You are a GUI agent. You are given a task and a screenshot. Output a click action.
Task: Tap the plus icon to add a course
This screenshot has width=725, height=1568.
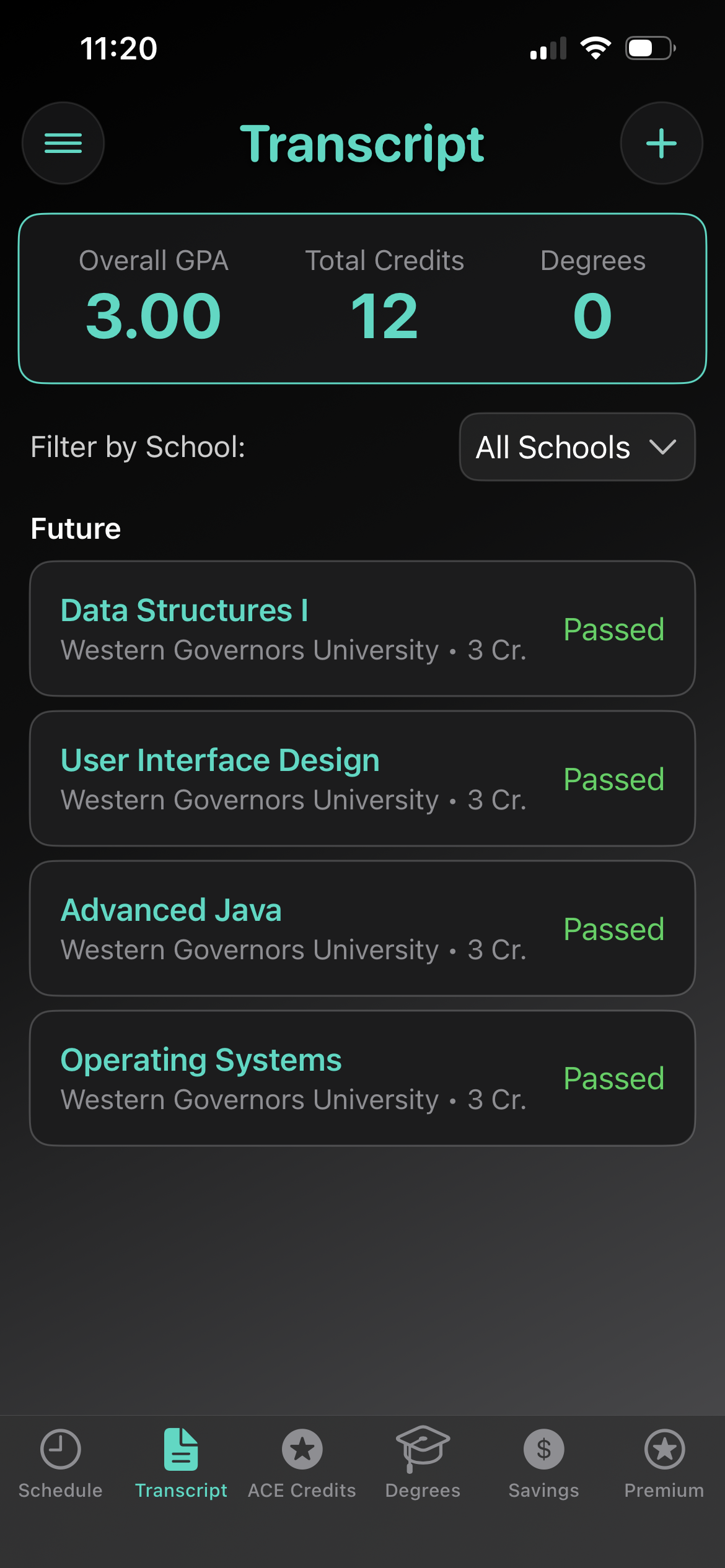point(661,143)
